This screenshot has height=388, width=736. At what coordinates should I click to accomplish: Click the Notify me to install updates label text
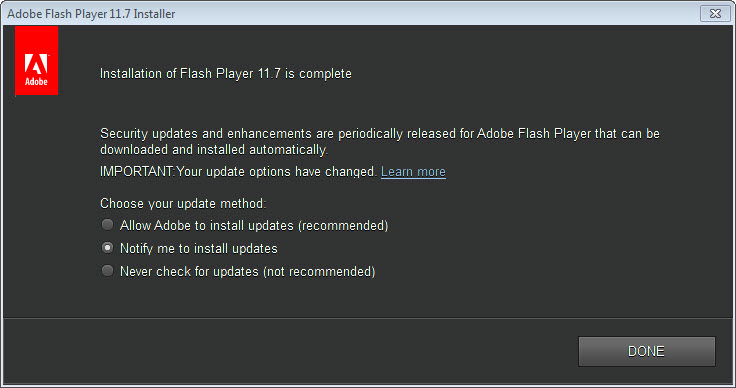(199, 249)
